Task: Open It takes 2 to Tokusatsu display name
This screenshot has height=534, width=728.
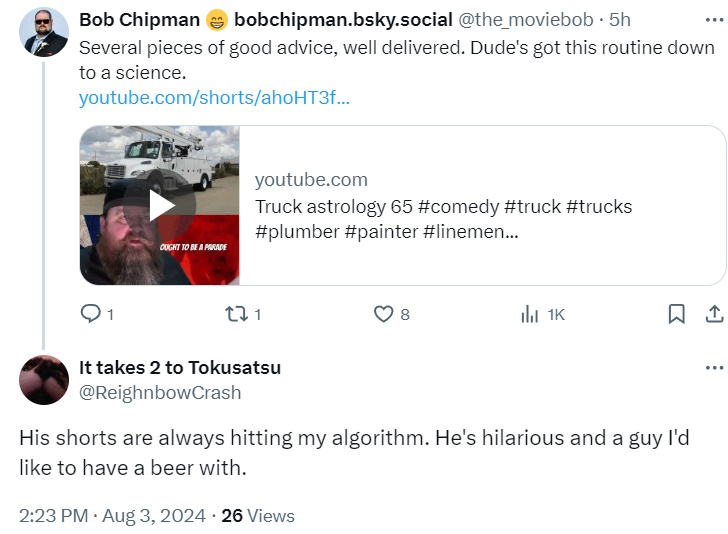Action: [180, 367]
